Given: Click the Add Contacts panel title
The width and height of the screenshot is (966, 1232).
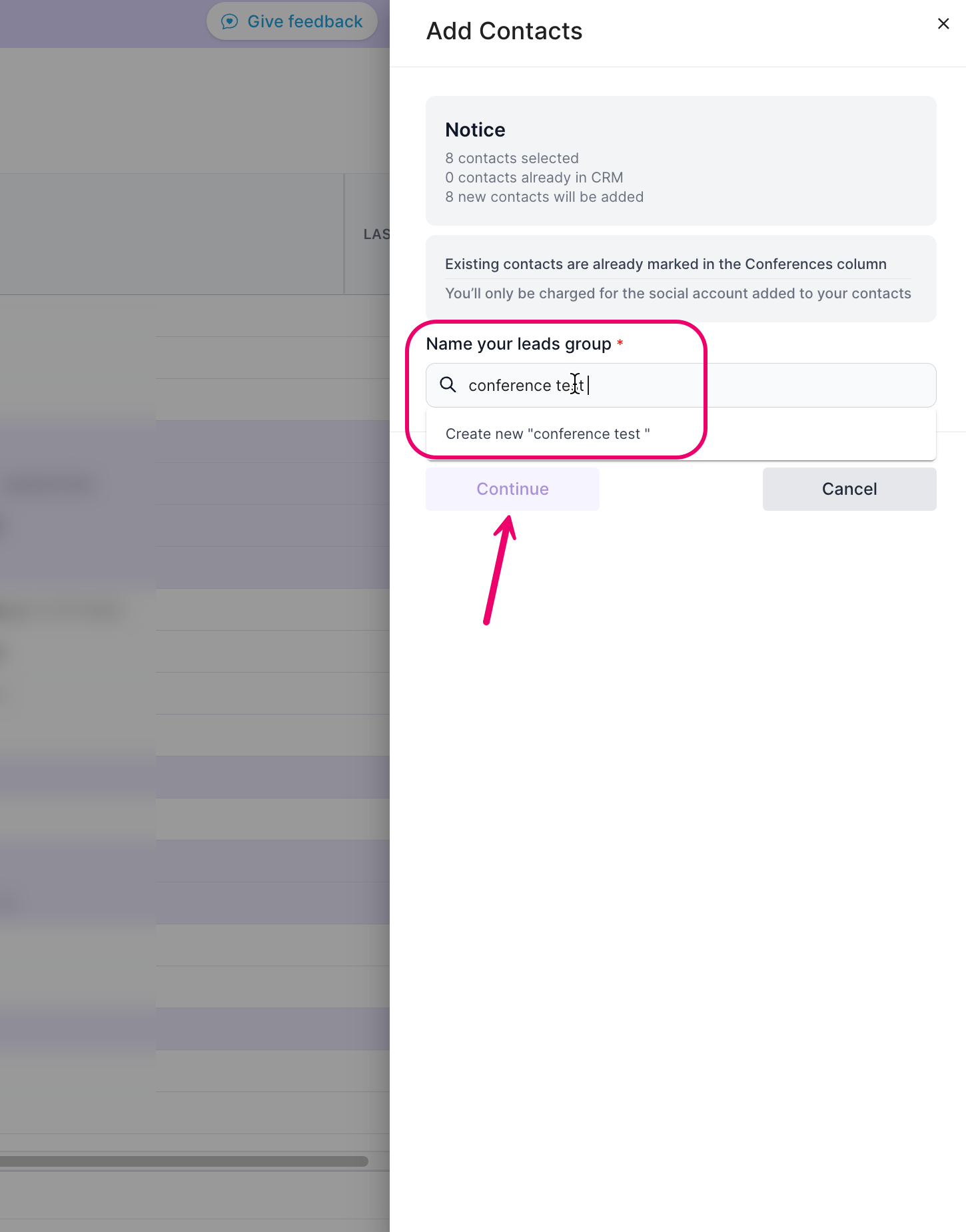Looking at the screenshot, I should coord(504,31).
